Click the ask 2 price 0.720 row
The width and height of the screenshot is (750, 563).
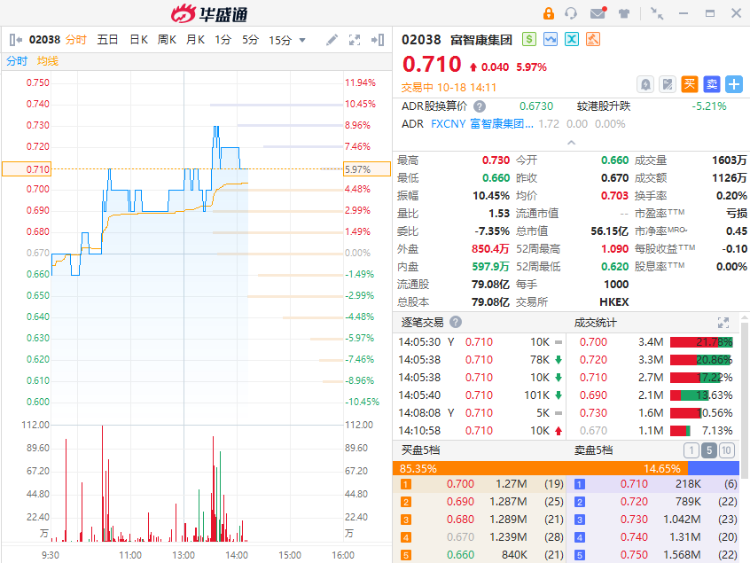click(653, 502)
